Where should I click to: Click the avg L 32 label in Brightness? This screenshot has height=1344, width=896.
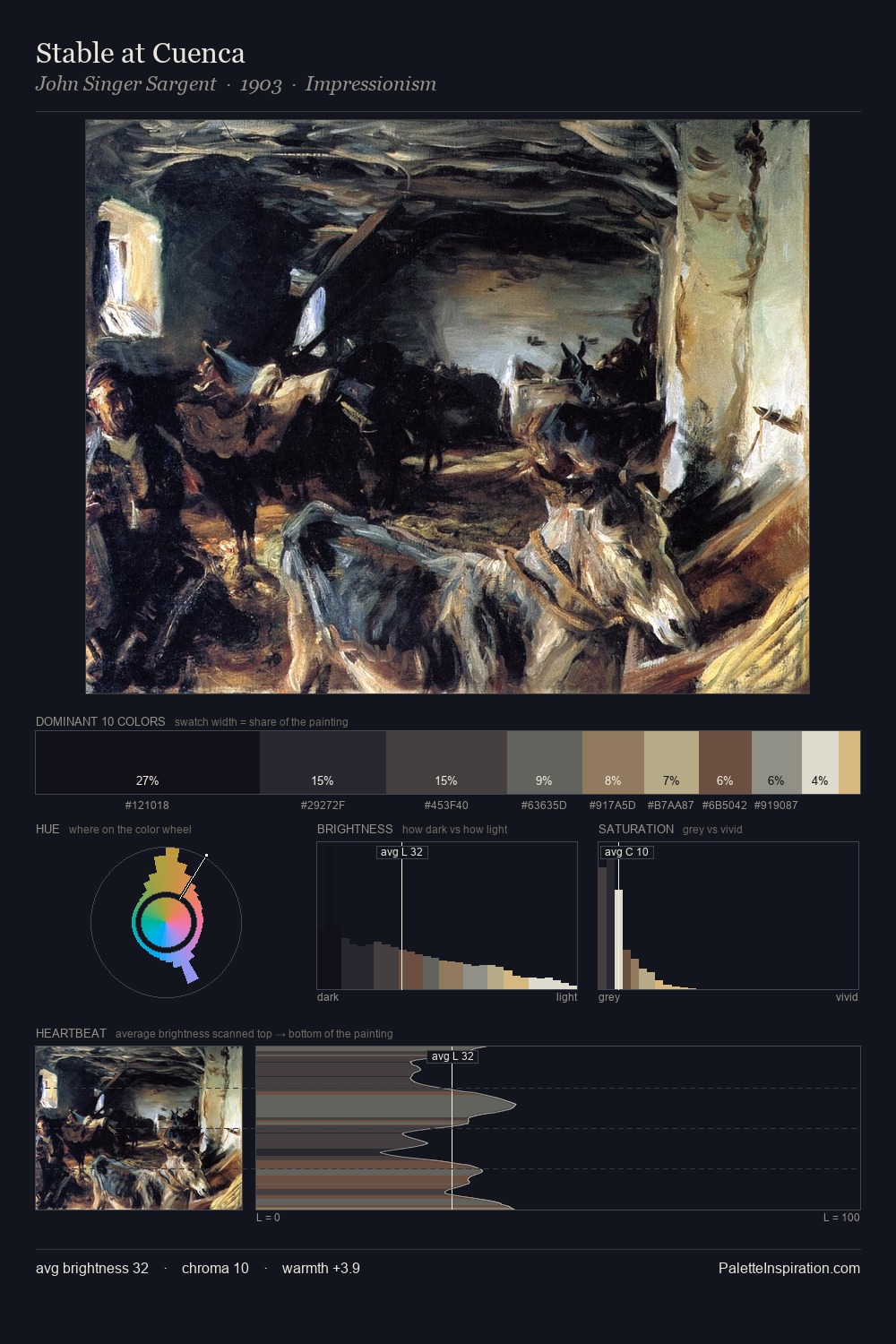point(401,852)
